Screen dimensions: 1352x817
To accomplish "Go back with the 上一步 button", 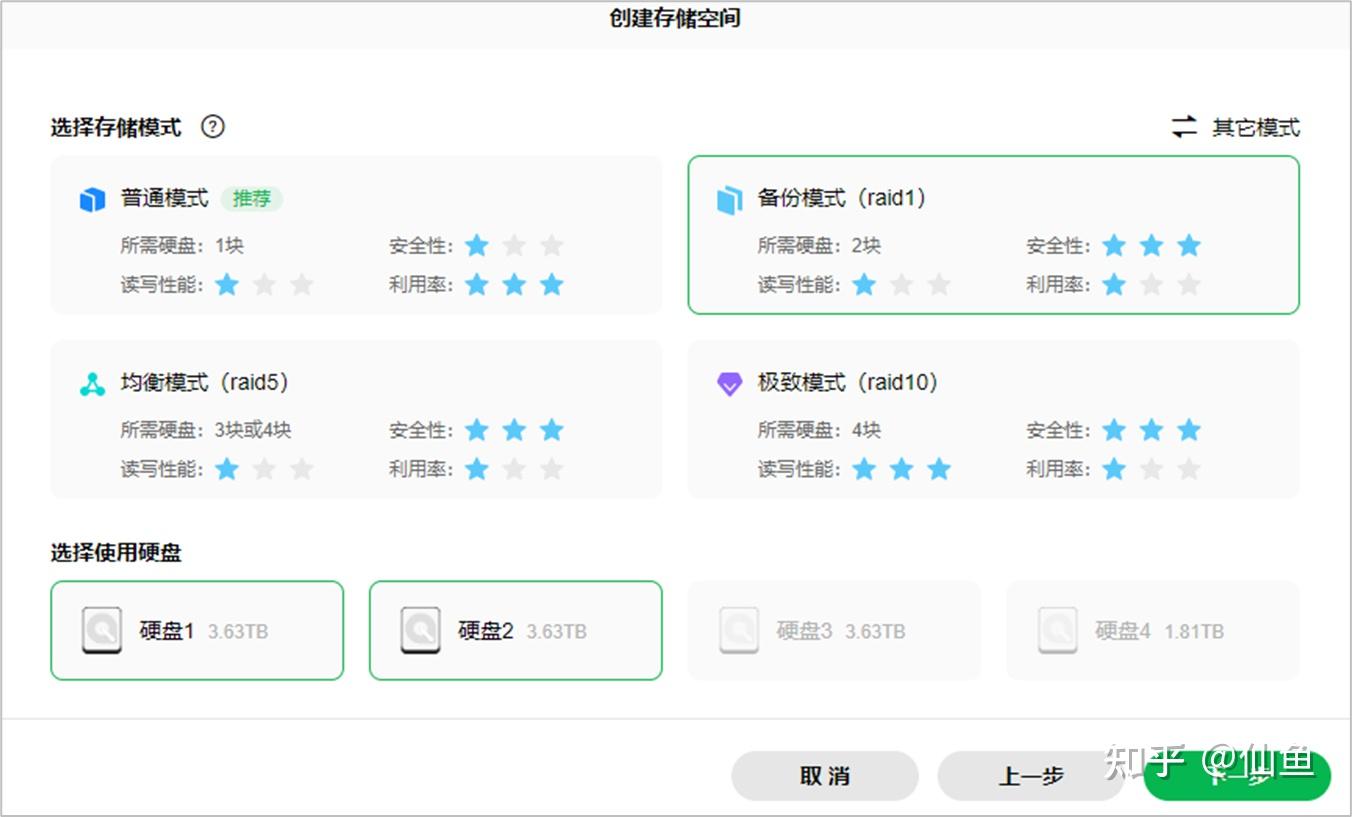I will [1030, 776].
